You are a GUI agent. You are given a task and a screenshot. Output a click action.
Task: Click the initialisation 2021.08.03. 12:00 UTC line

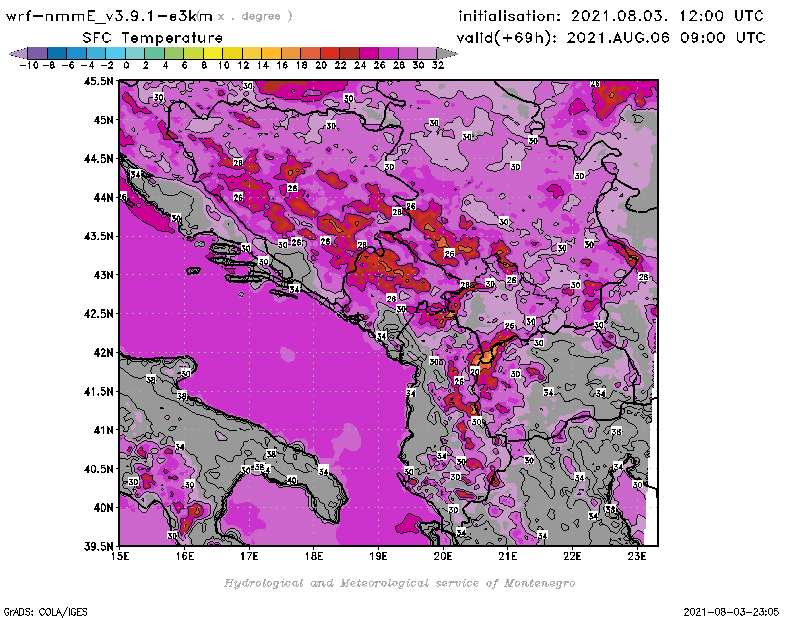[x=611, y=16]
